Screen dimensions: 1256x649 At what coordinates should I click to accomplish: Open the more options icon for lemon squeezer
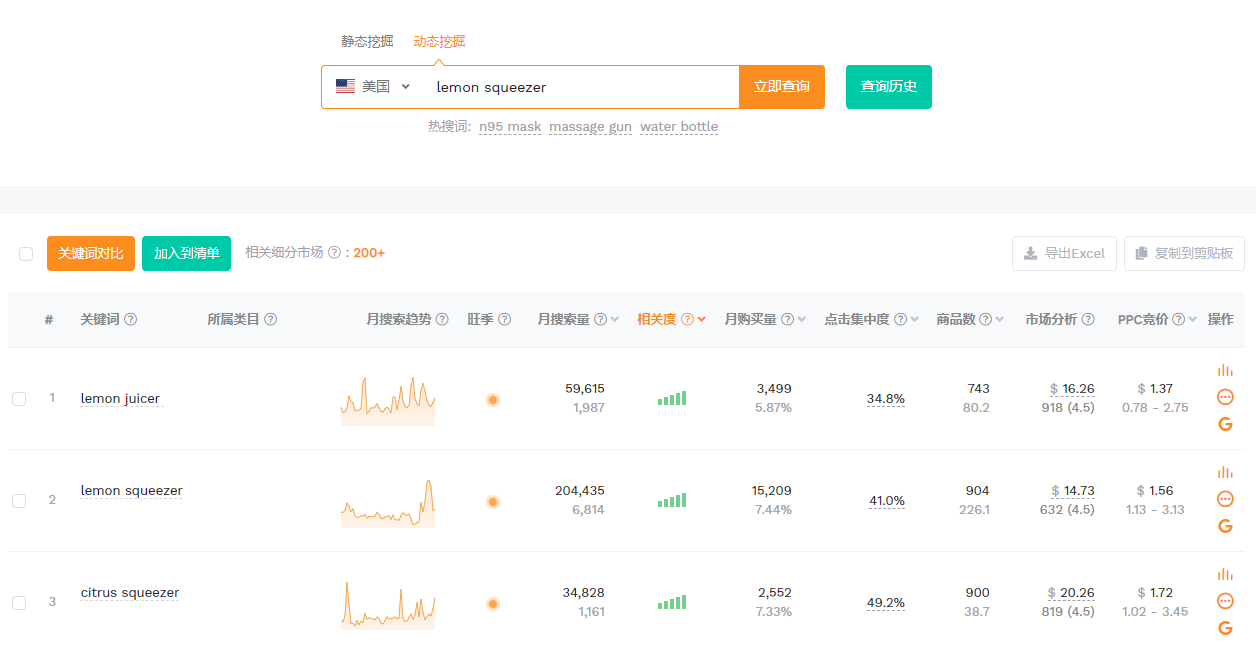click(1225, 499)
